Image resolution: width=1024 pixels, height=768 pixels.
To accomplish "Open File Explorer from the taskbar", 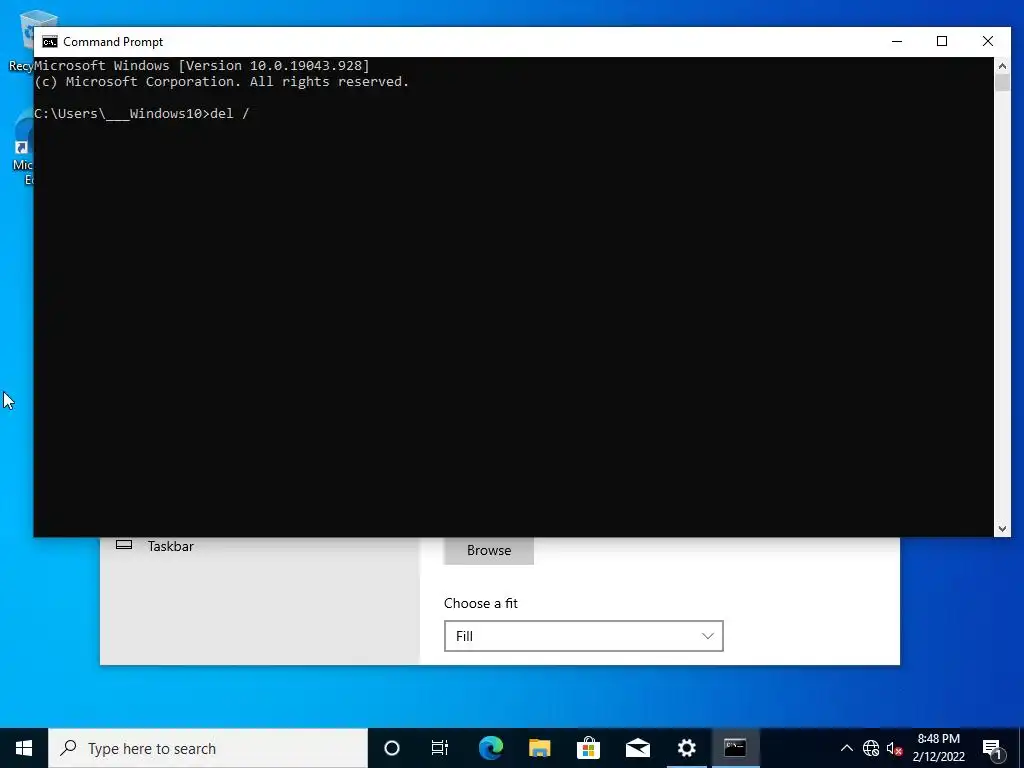I will pyautogui.click(x=539, y=748).
